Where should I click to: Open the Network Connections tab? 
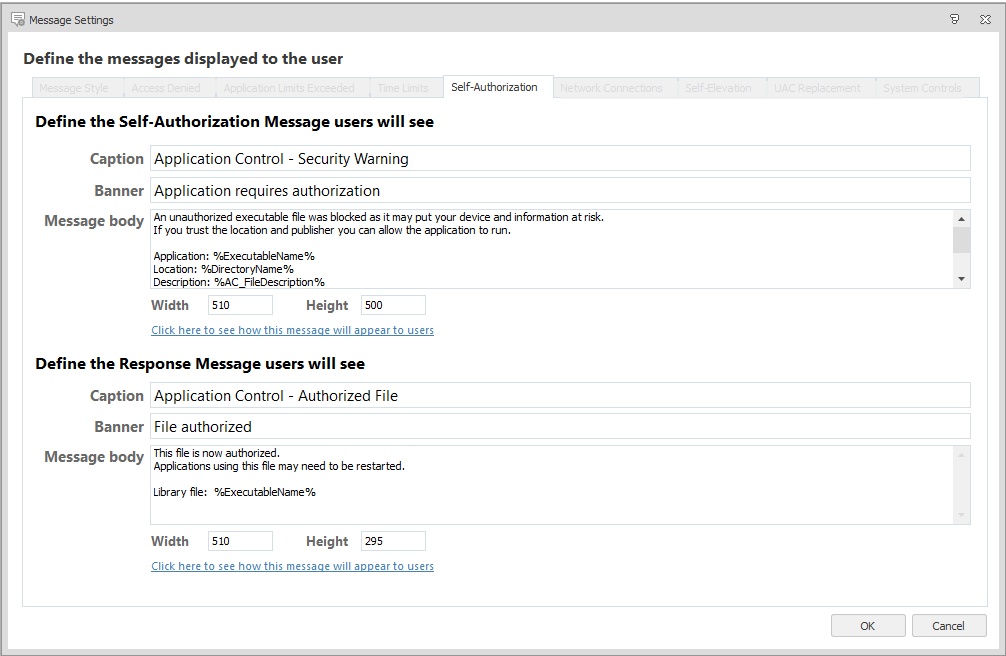pos(611,88)
